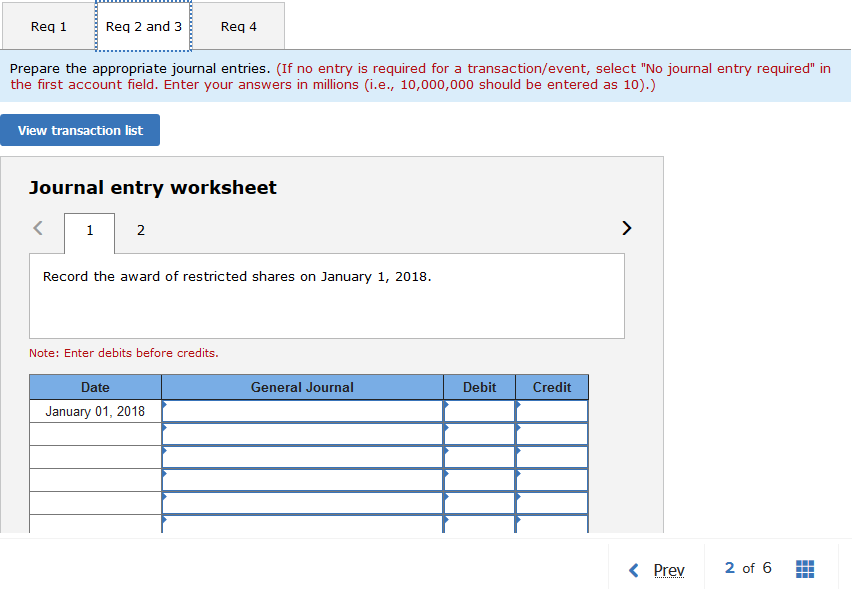Click the '2 of 6' page indicator
The height and width of the screenshot is (594, 852).
click(x=748, y=568)
